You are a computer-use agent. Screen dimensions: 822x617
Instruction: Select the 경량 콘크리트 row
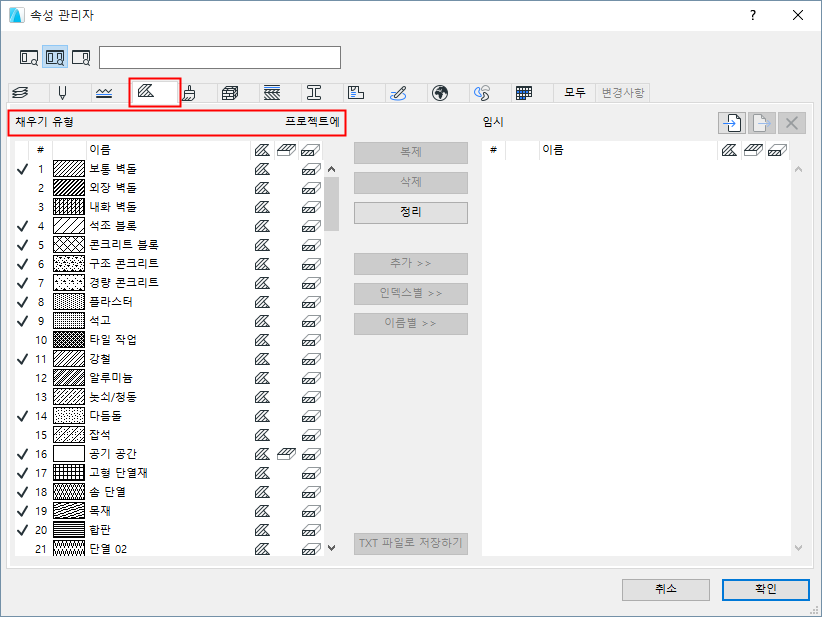point(169,283)
